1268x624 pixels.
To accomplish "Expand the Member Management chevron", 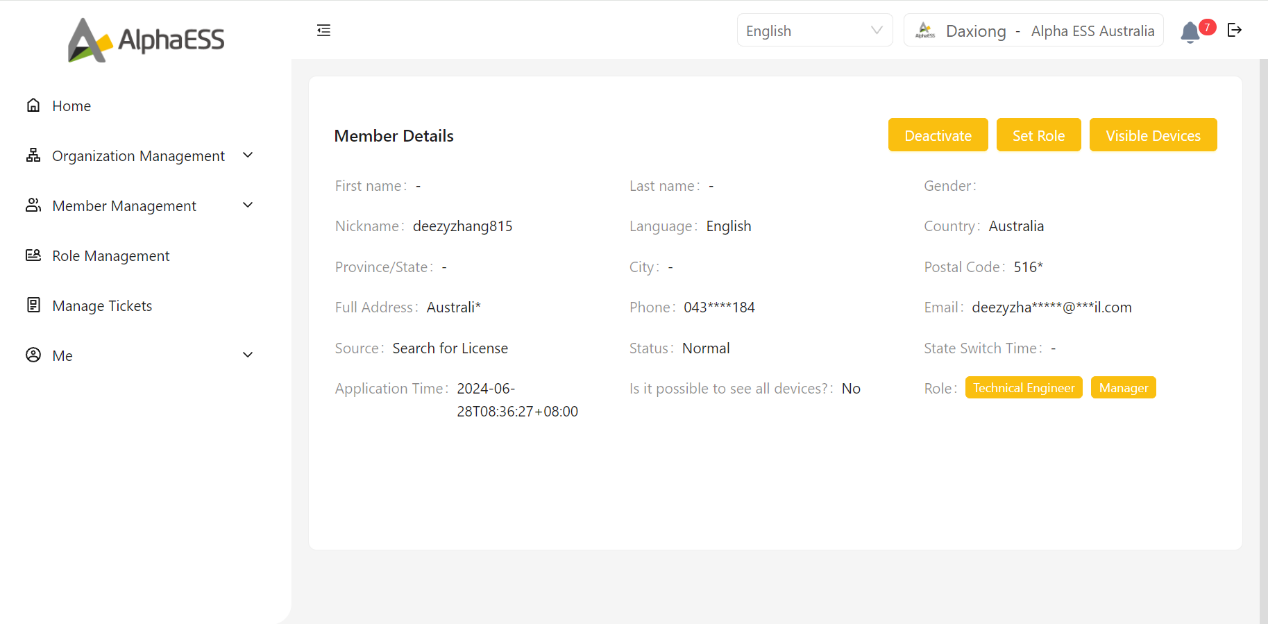I will point(248,205).
